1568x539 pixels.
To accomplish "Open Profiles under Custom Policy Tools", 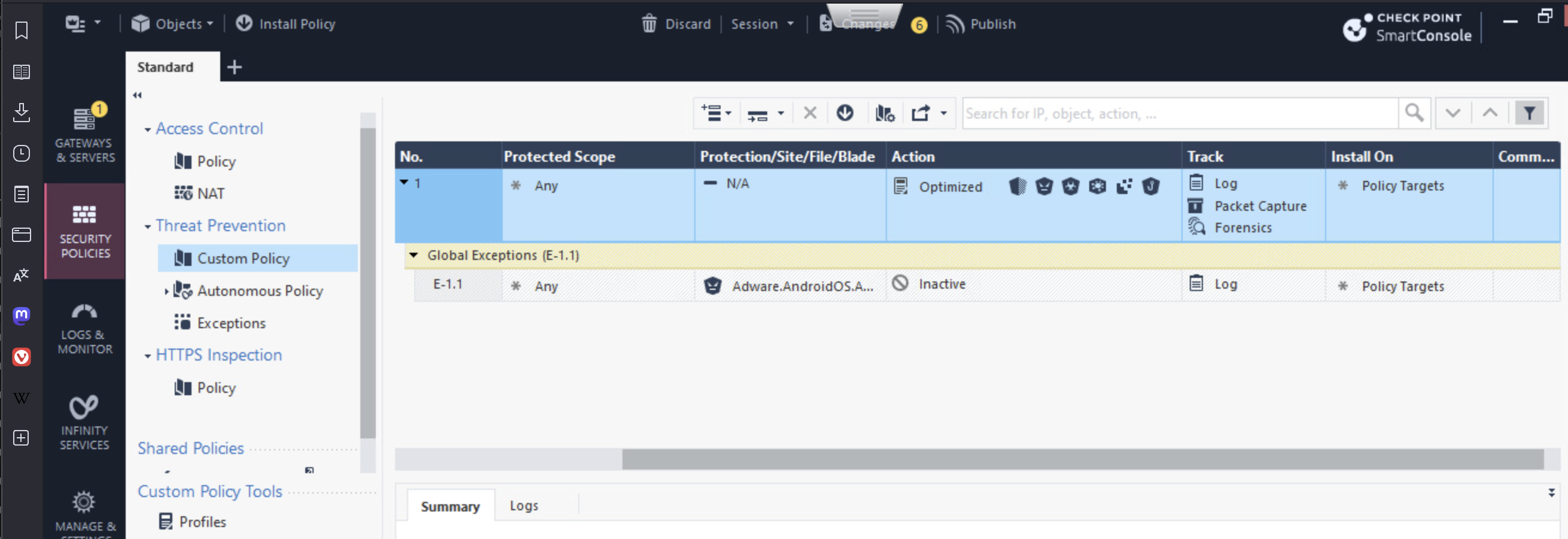I will [202, 522].
